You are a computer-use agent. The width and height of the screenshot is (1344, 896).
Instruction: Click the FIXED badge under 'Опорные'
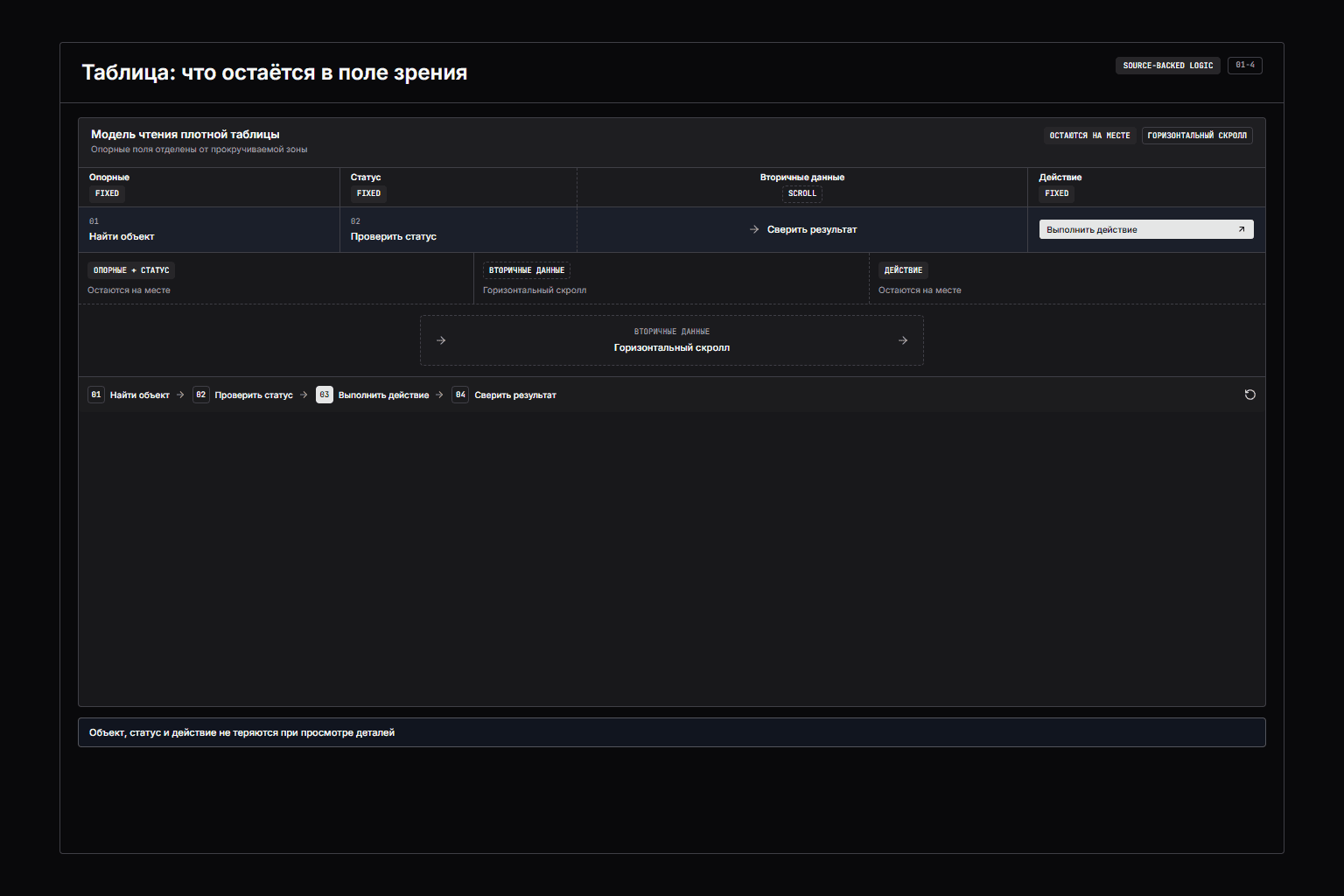(x=107, y=193)
